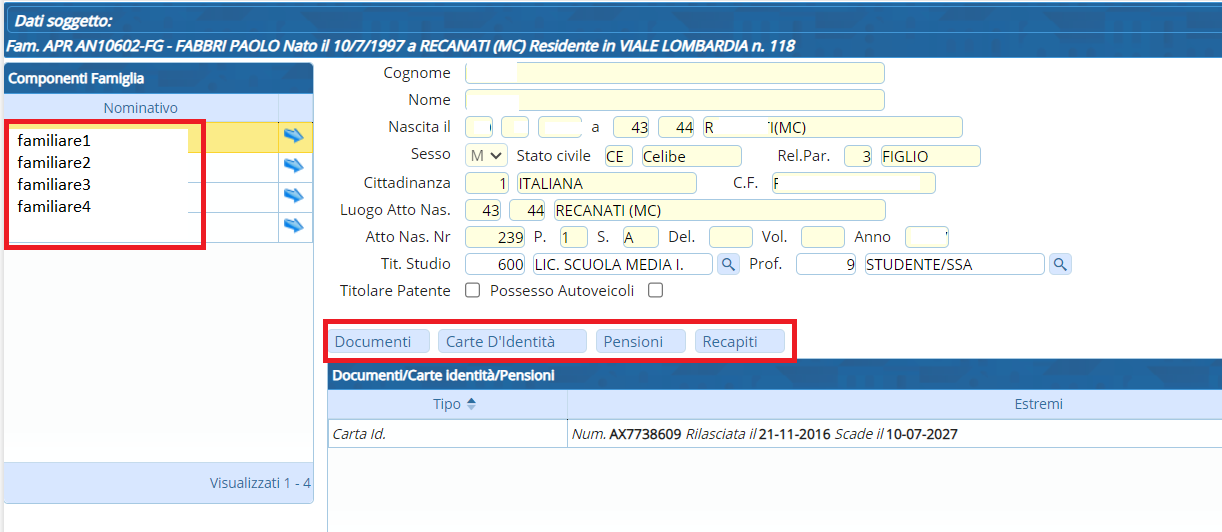
Task: Click into the Cognome field
Action: tap(674, 73)
